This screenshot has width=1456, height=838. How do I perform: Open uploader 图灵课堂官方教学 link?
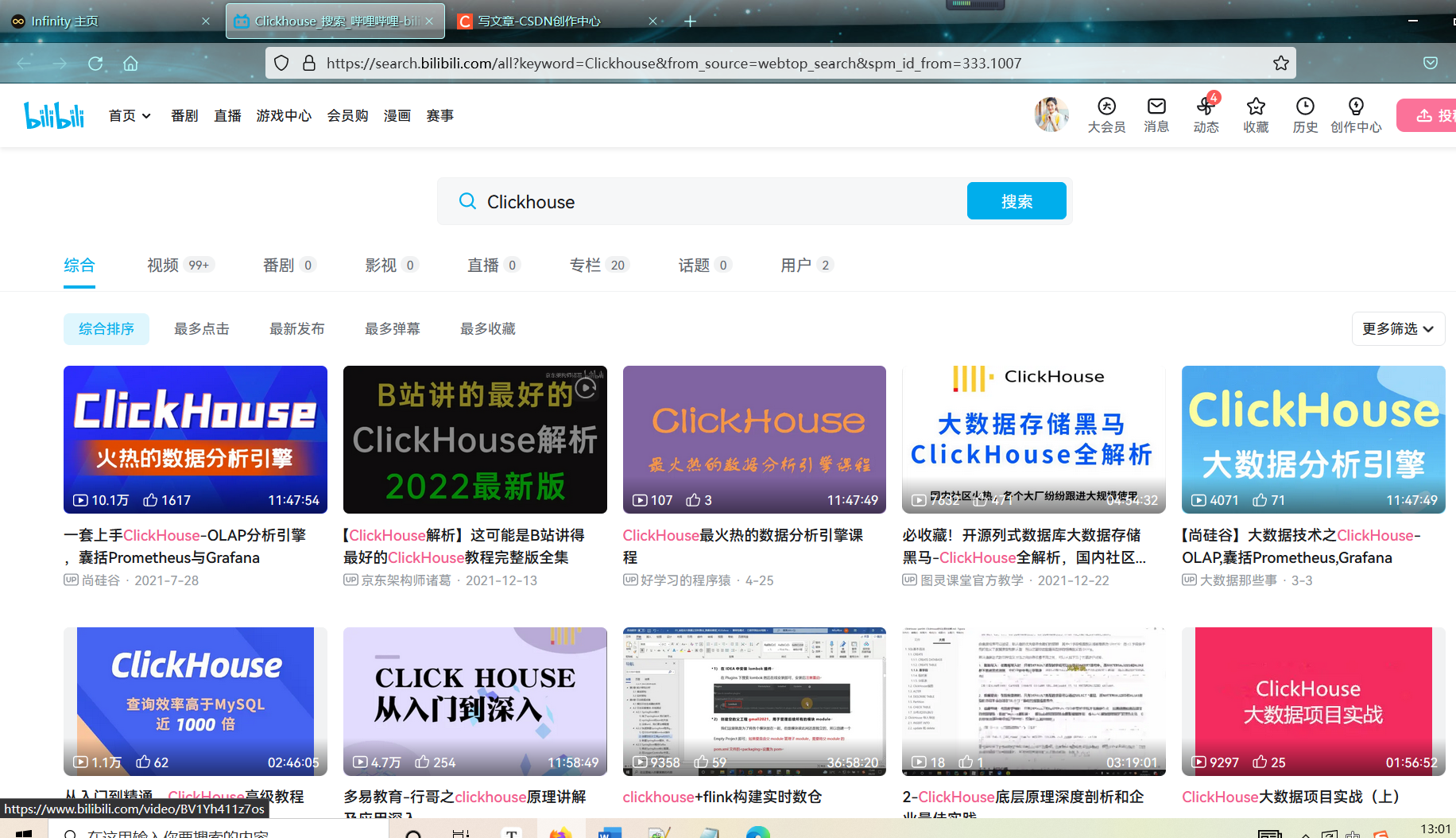[972, 580]
